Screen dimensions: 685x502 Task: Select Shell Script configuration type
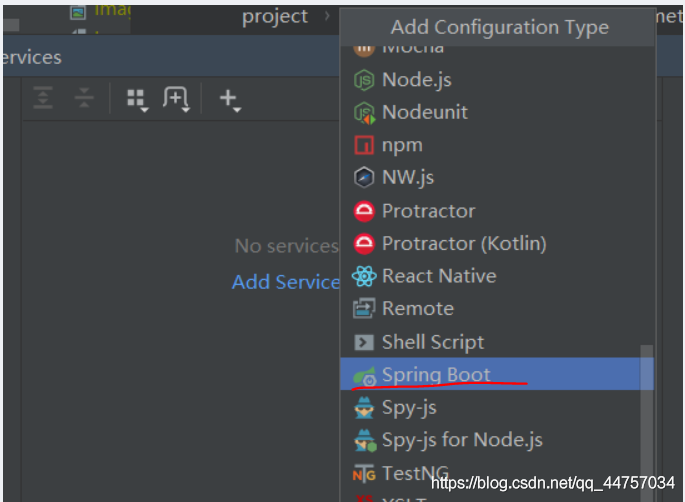pyautogui.click(x=497, y=342)
